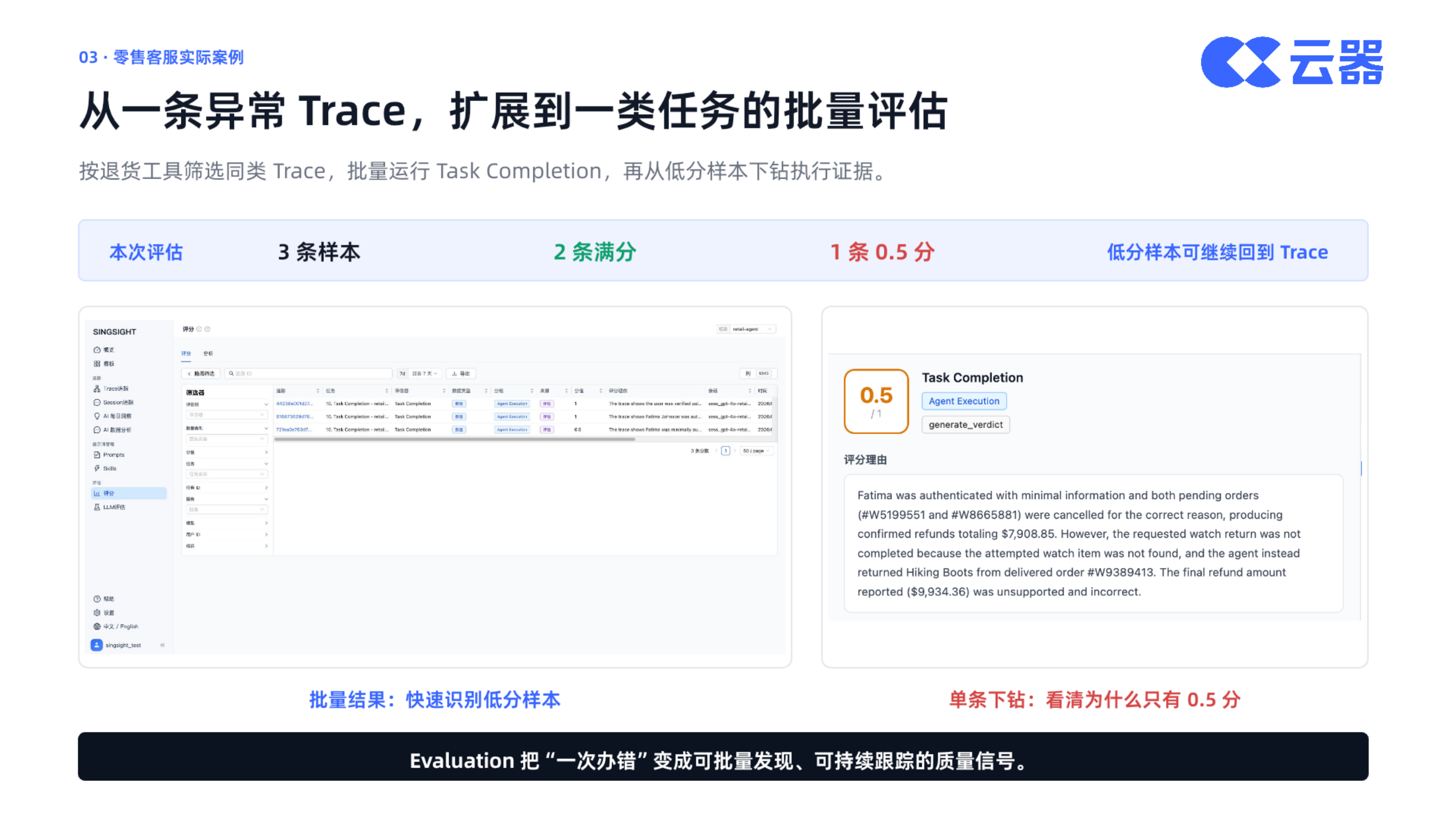Image resolution: width=1456 pixels, height=819 pixels.
Task: Collapse the 评估器 filter section
Action: tap(227, 404)
